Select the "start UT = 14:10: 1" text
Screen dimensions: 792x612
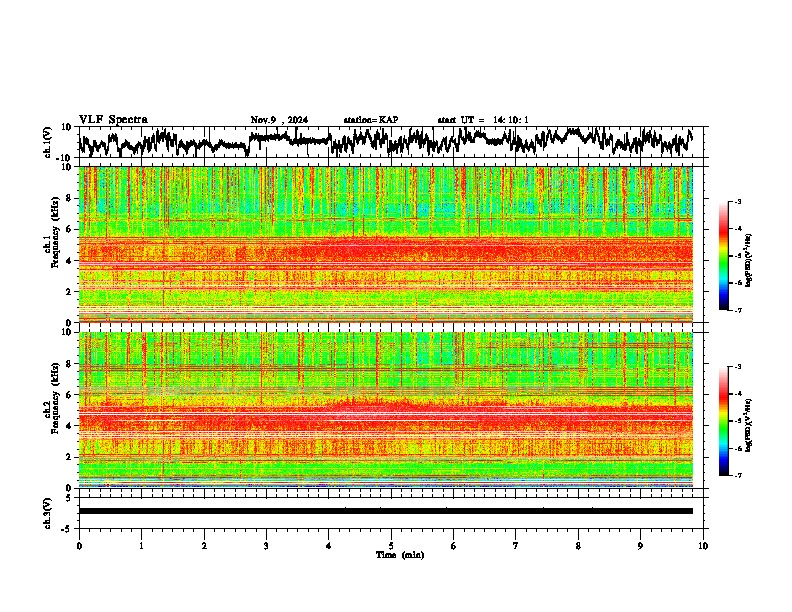click(x=483, y=120)
